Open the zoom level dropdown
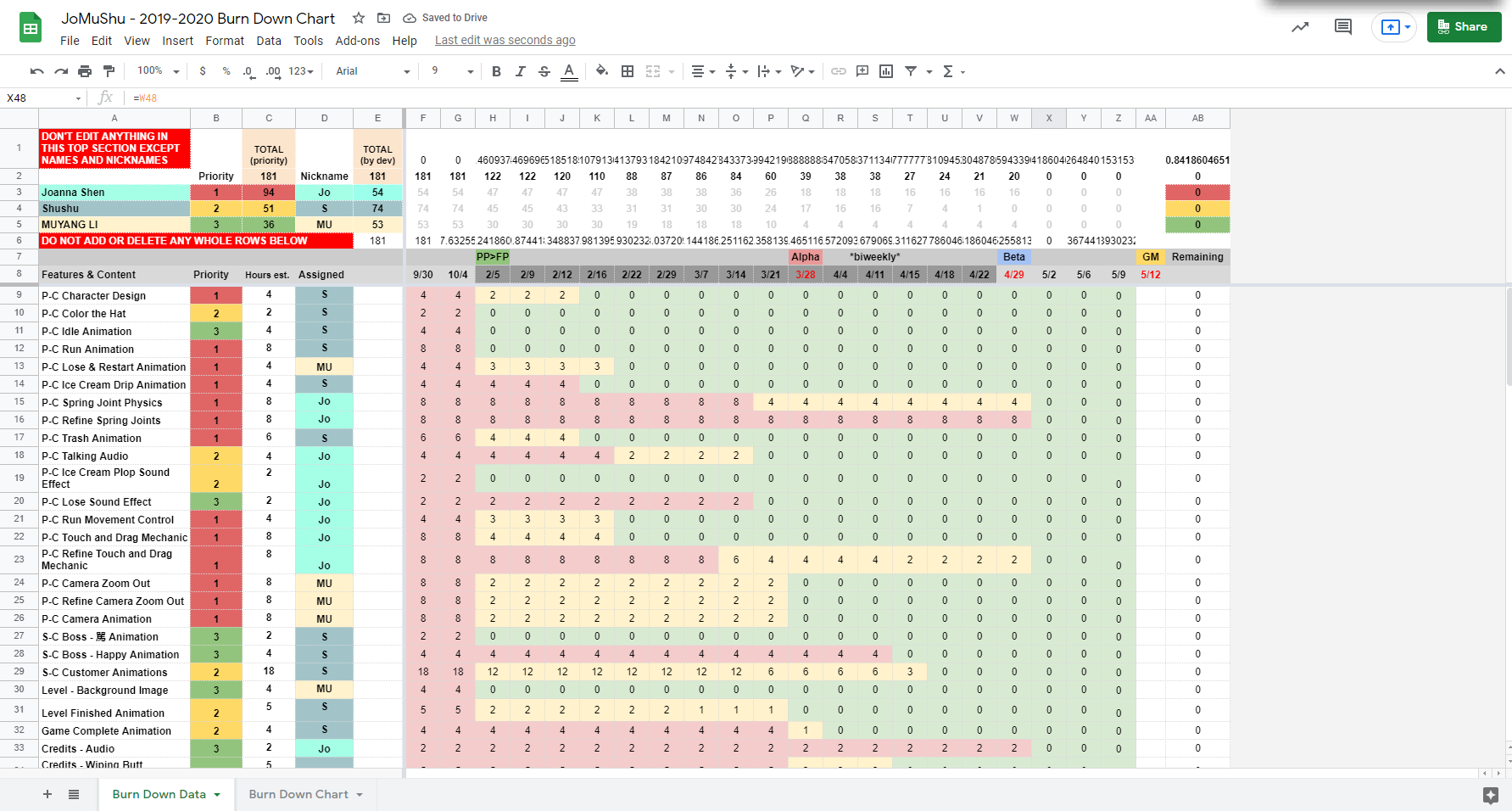The width and height of the screenshot is (1512, 811). point(159,71)
